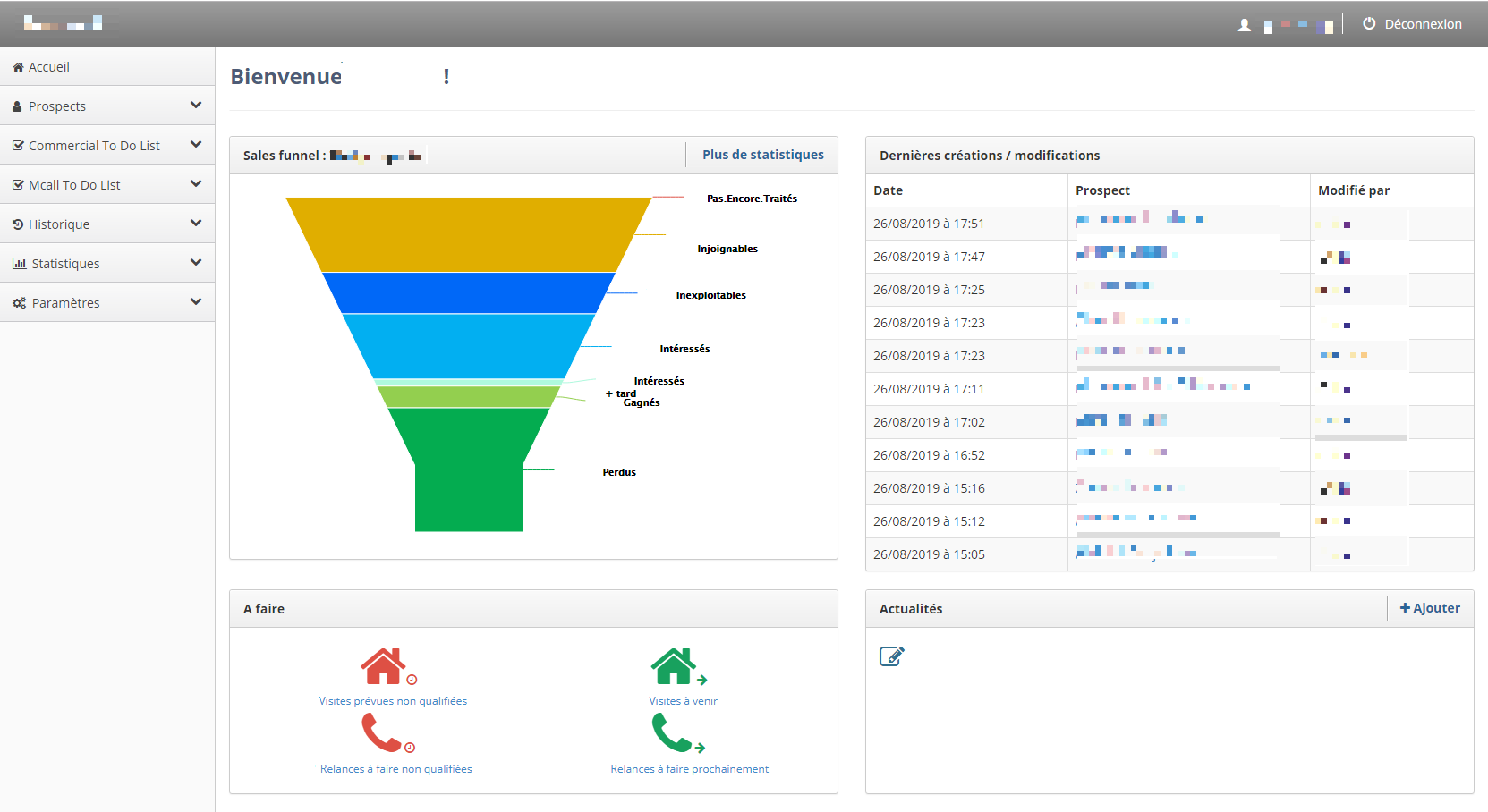This screenshot has width=1488, height=812.
Task: Expand the Prospects menu chevron
Action: [196, 106]
